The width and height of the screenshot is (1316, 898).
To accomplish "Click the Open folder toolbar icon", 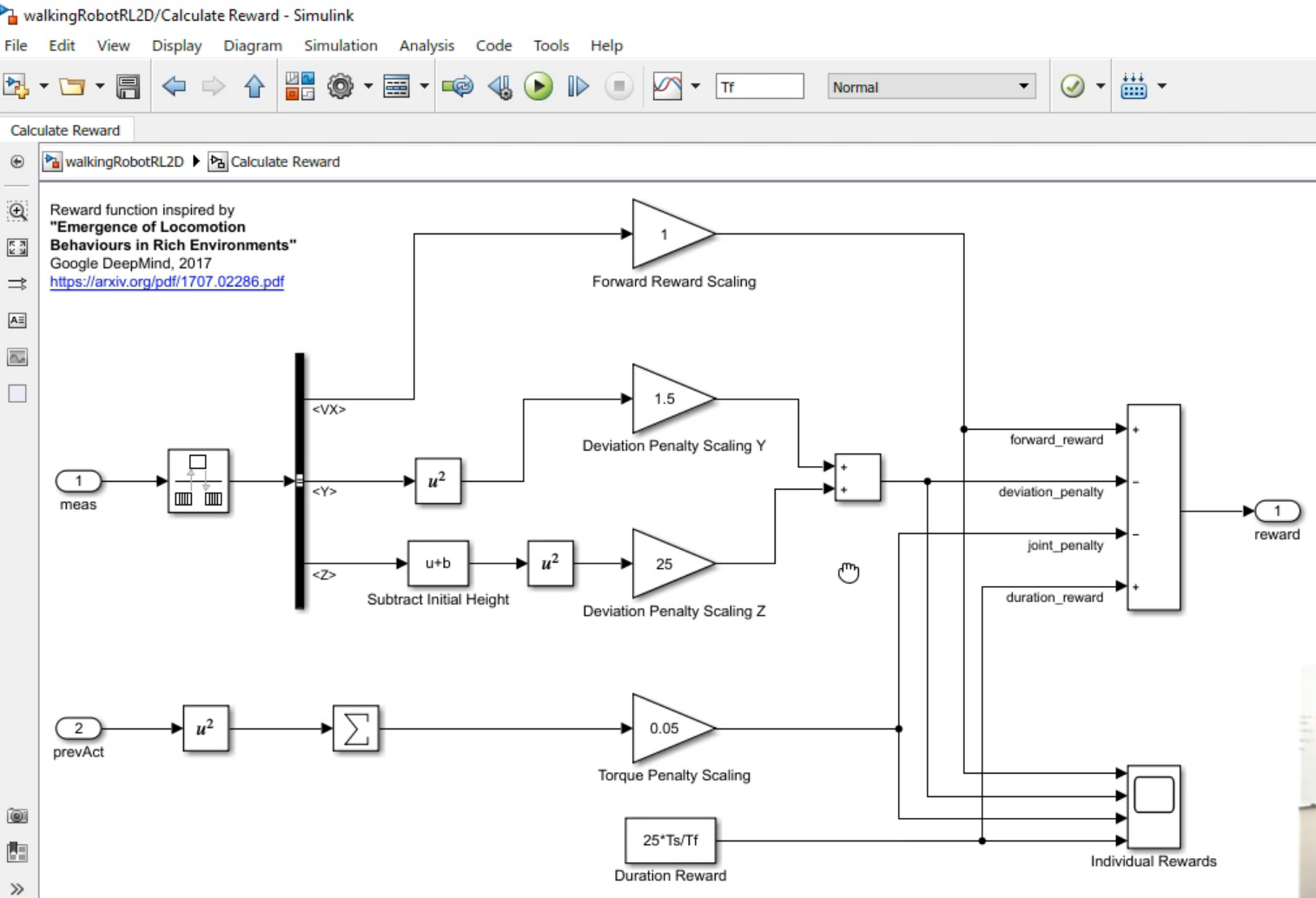I will click(72, 86).
